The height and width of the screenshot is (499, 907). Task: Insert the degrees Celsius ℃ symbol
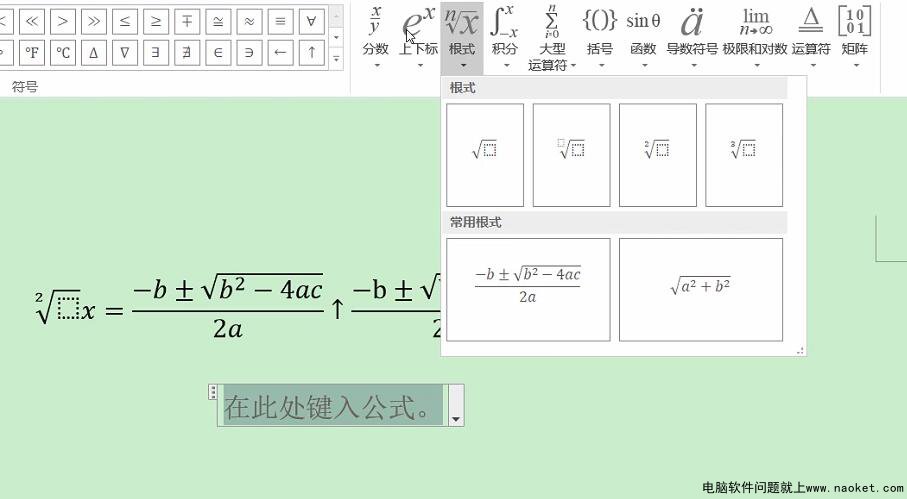pyautogui.click(x=63, y=52)
